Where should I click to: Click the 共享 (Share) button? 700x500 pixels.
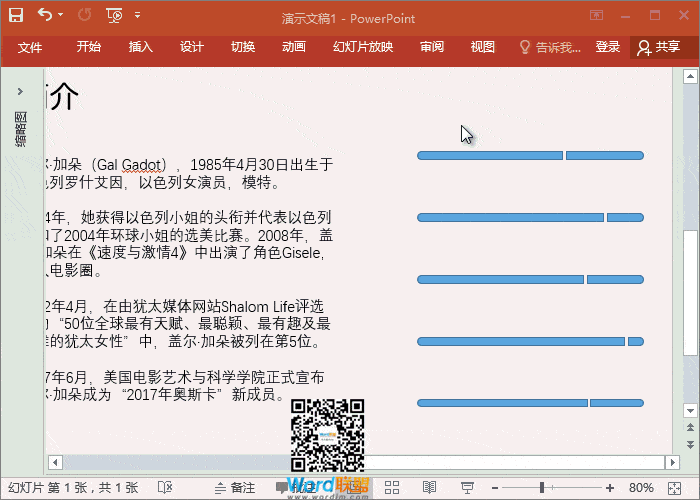click(658, 47)
